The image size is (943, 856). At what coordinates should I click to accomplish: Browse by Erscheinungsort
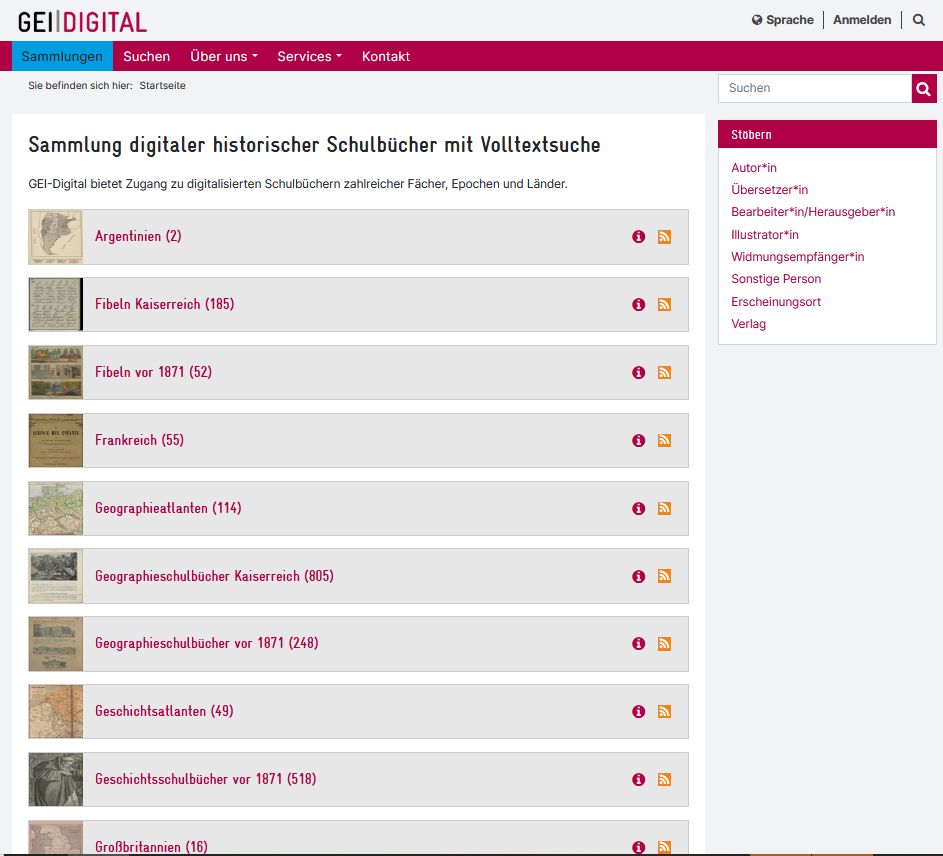click(x=776, y=302)
